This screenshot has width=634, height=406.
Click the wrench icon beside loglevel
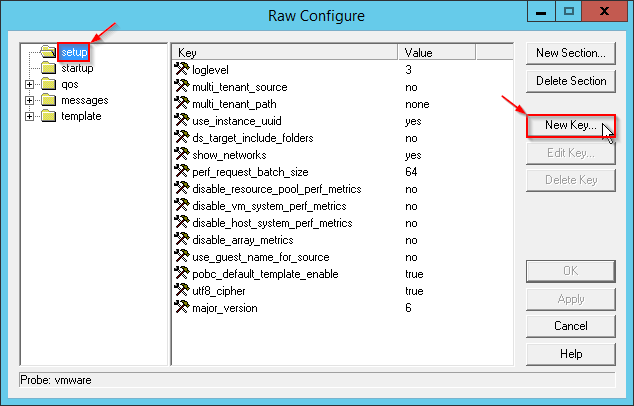tap(181, 70)
